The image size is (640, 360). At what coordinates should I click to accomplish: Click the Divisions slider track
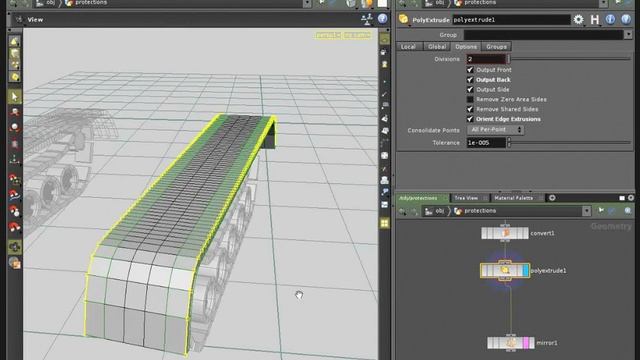point(571,59)
